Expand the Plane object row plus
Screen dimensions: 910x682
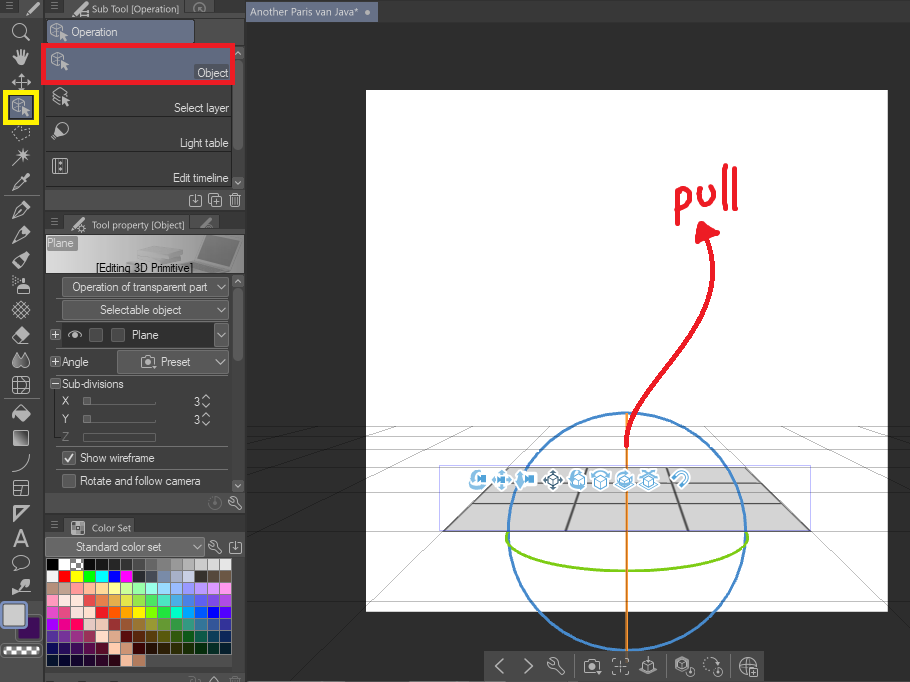click(x=55, y=334)
